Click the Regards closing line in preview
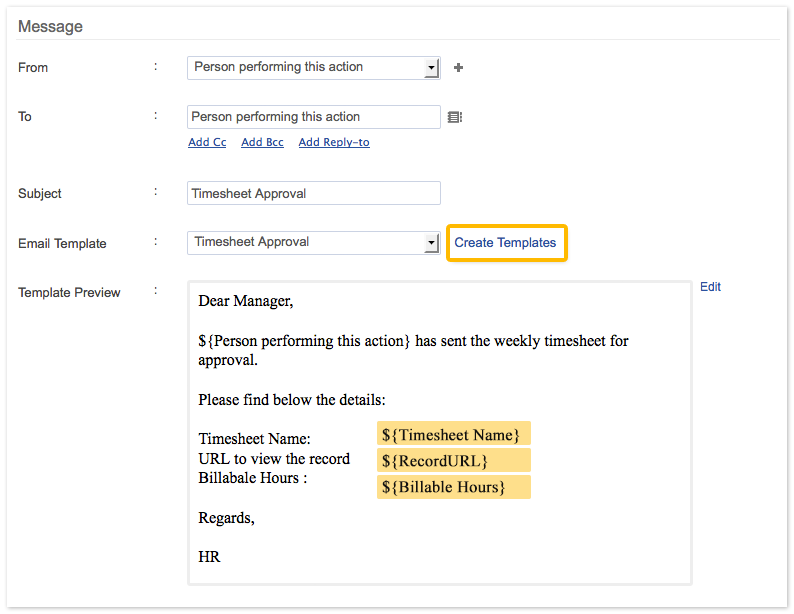 (x=226, y=518)
